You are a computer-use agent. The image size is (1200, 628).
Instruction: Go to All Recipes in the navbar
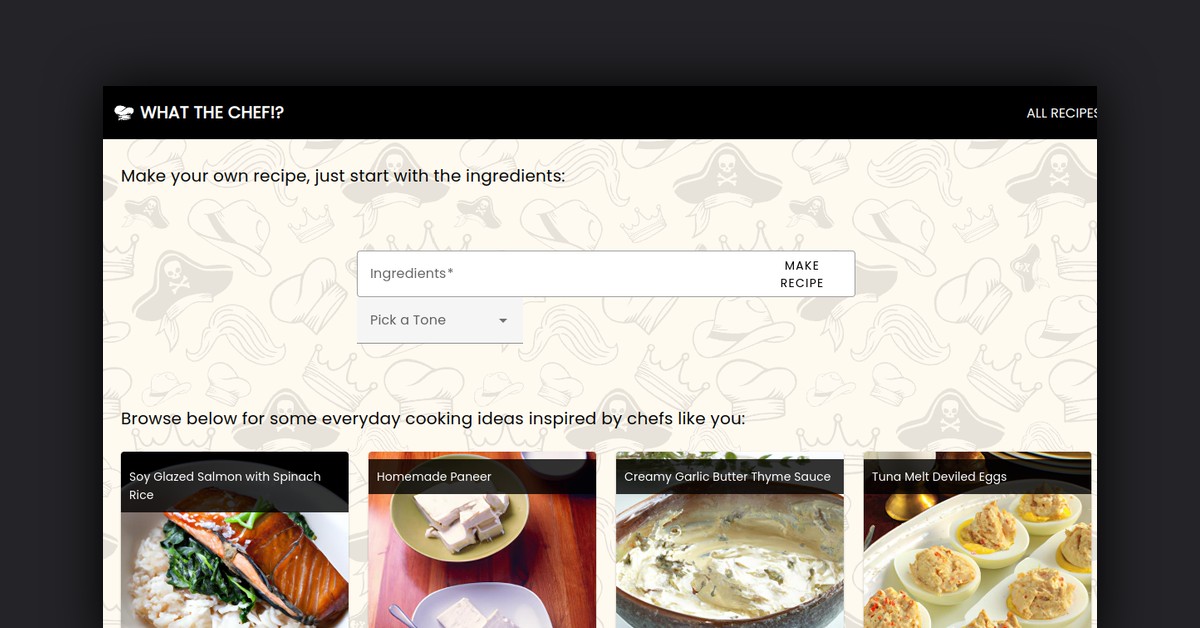pos(1062,113)
